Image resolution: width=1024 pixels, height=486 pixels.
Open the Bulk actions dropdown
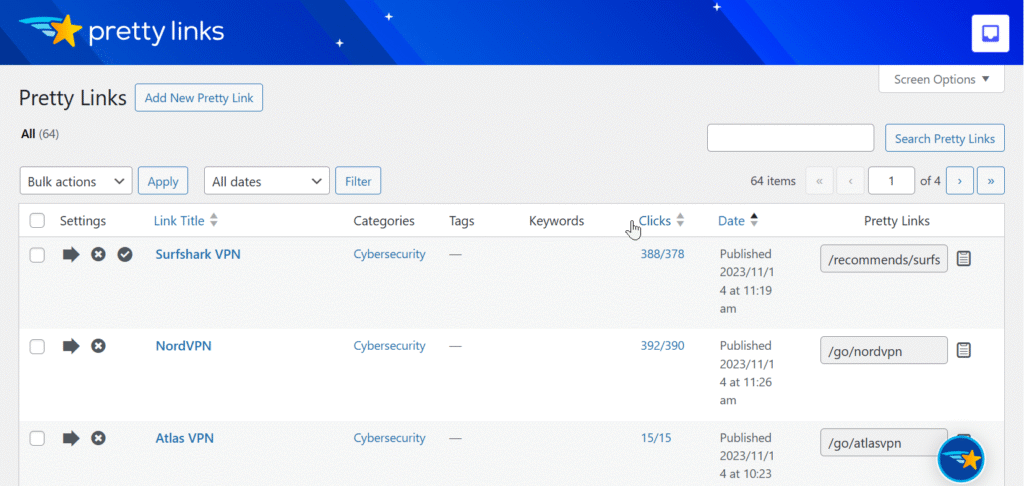click(76, 181)
